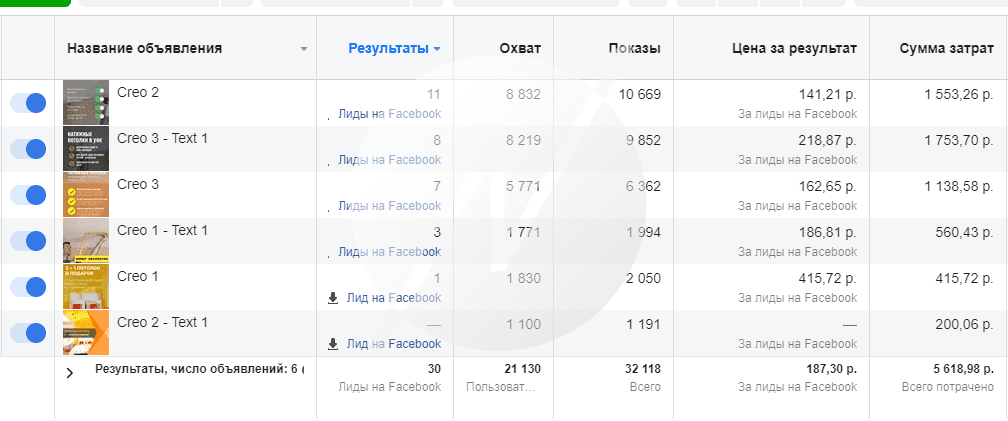Open the ad named Creo 2
1008x421 pixels.
coord(138,92)
